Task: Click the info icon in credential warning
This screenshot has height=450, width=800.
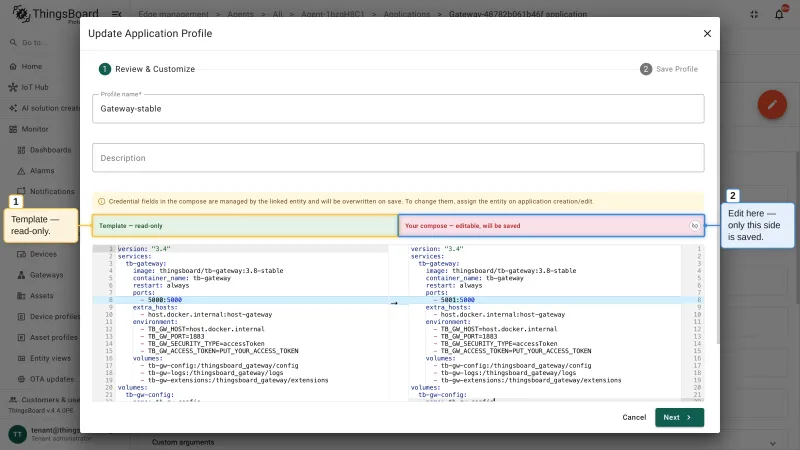Action: click(x=101, y=202)
